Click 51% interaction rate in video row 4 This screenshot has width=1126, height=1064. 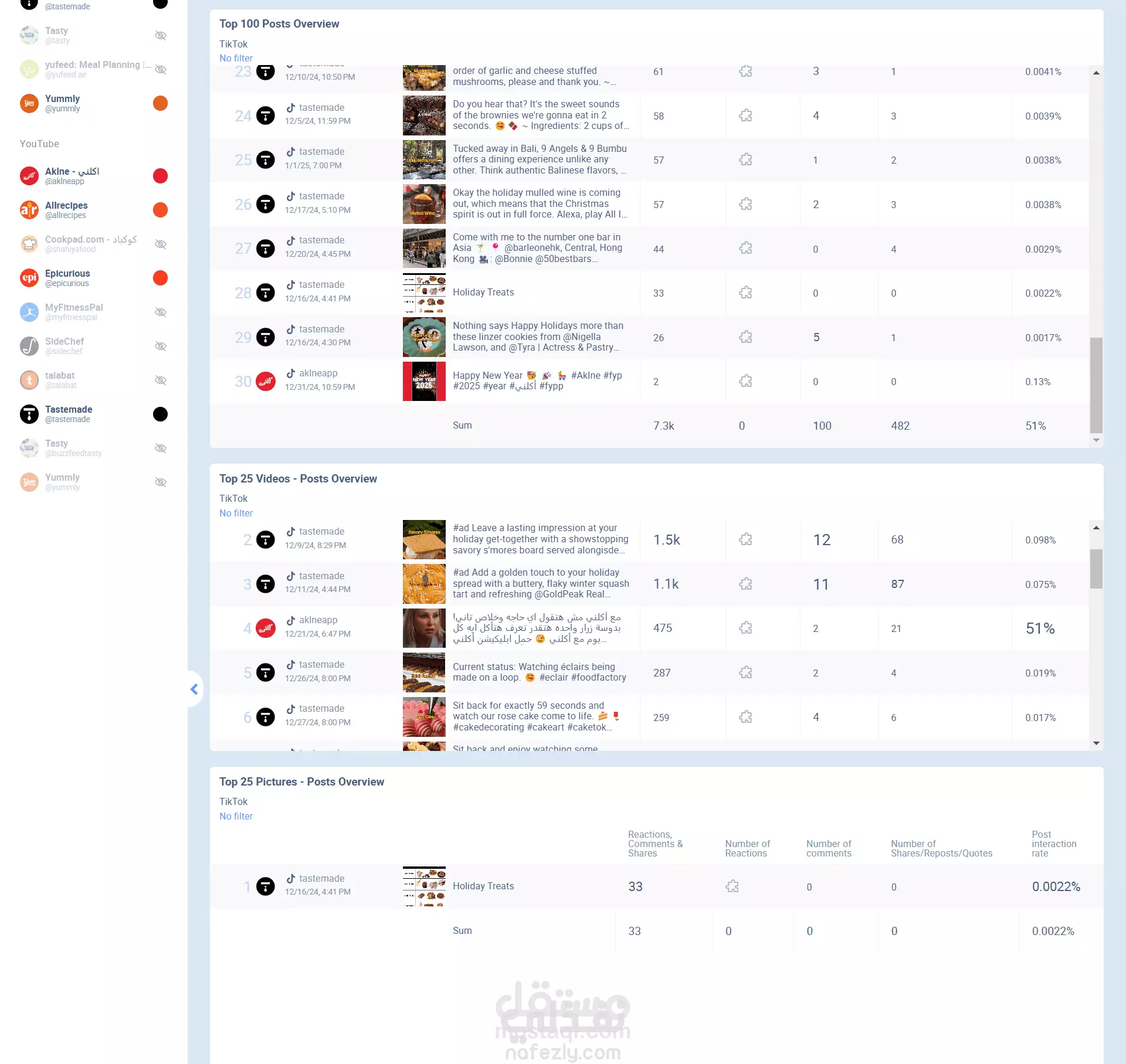pyautogui.click(x=1040, y=628)
